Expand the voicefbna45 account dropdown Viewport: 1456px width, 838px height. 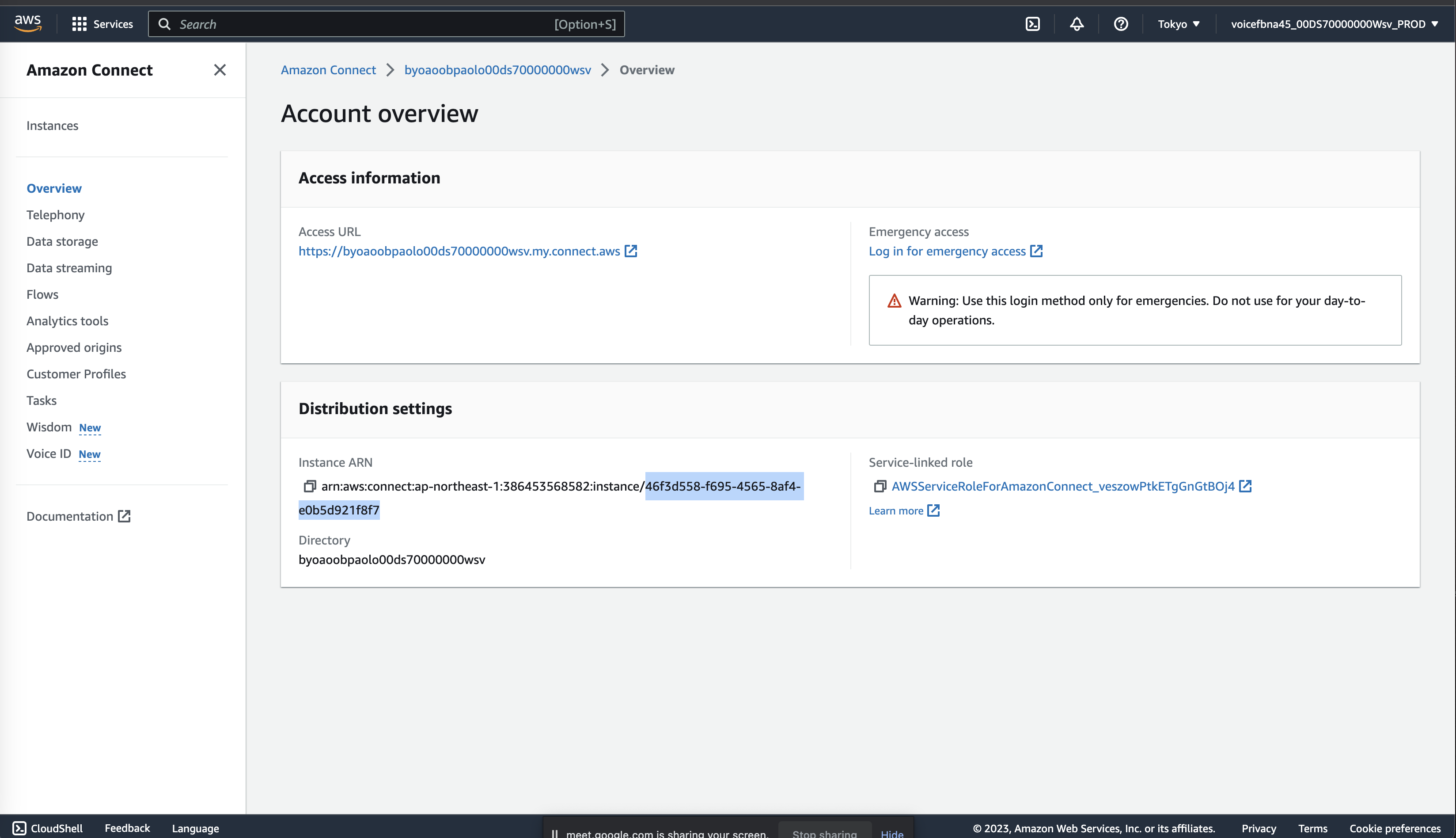[x=1335, y=24]
